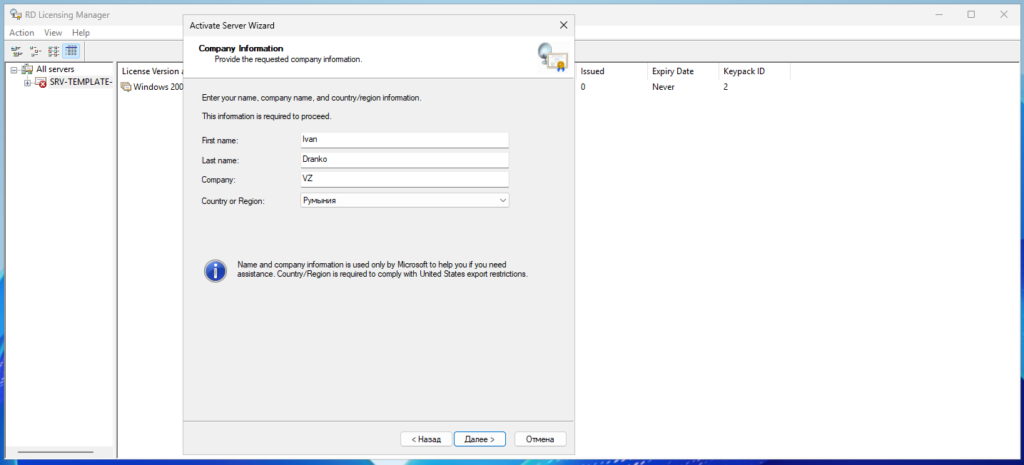This screenshot has width=1024, height=465.
Task: Click the Windows 200 license row text
Action: coord(159,88)
